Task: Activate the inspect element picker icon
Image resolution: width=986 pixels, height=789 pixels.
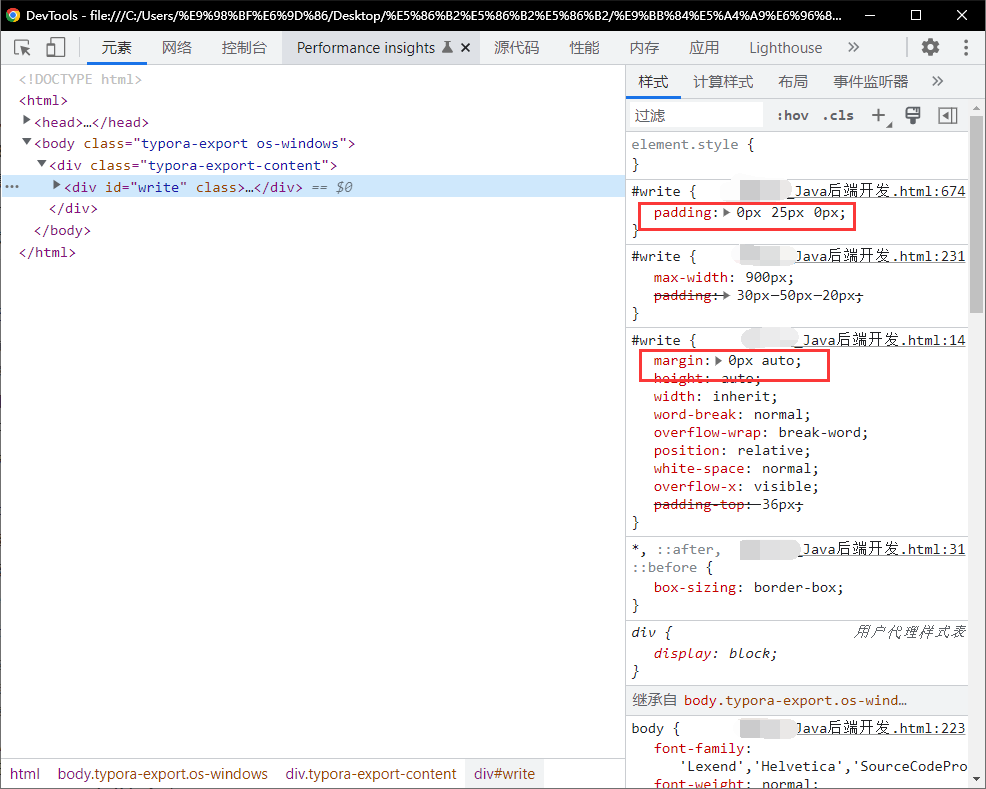Action: tap(22, 48)
